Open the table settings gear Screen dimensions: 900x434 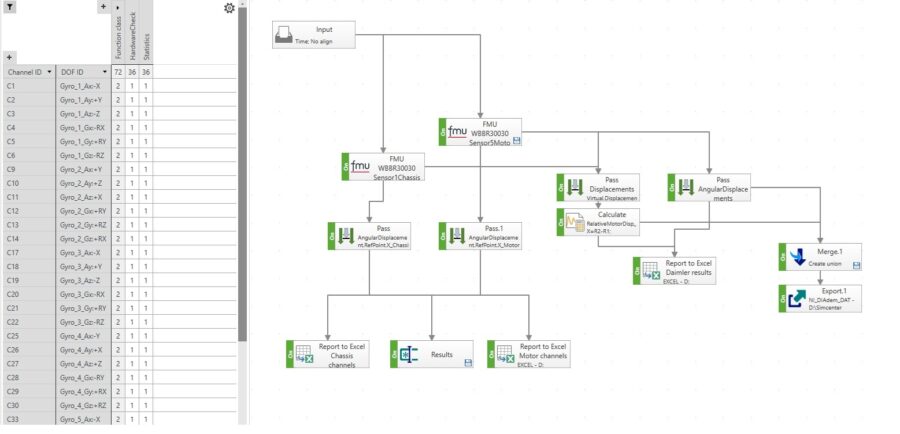pos(229,8)
